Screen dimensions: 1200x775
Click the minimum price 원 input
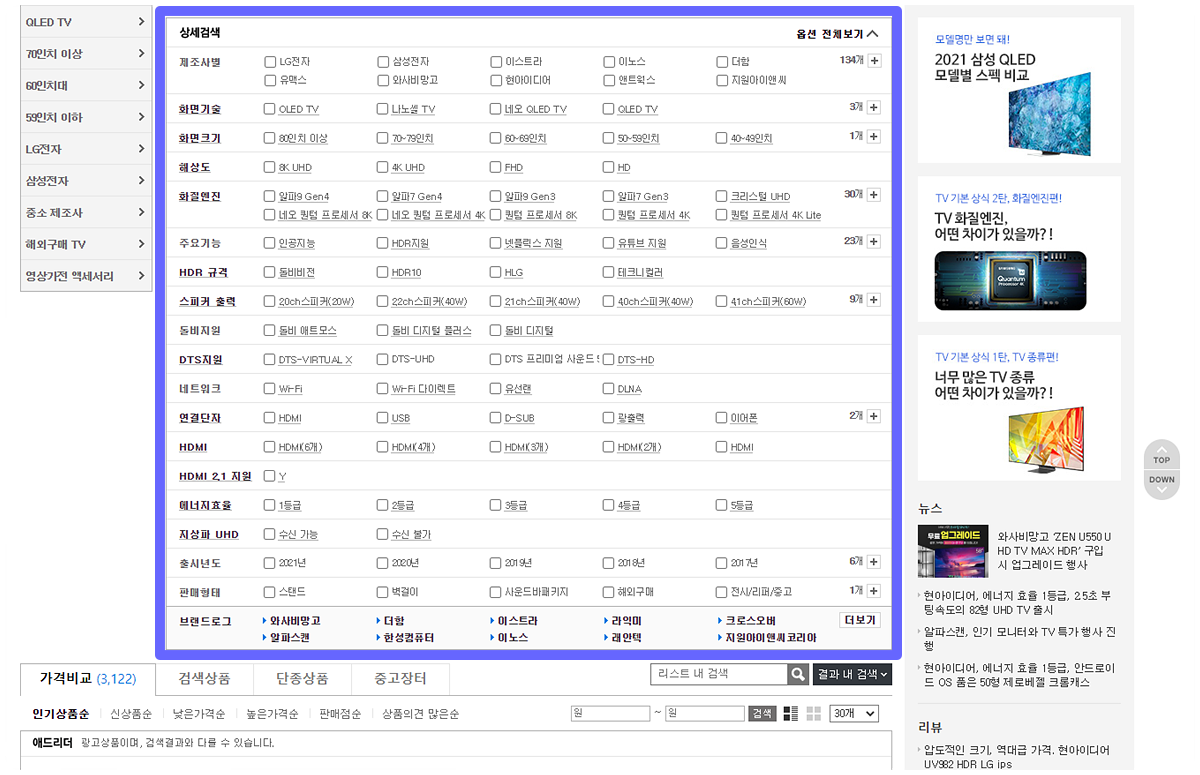point(610,714)
